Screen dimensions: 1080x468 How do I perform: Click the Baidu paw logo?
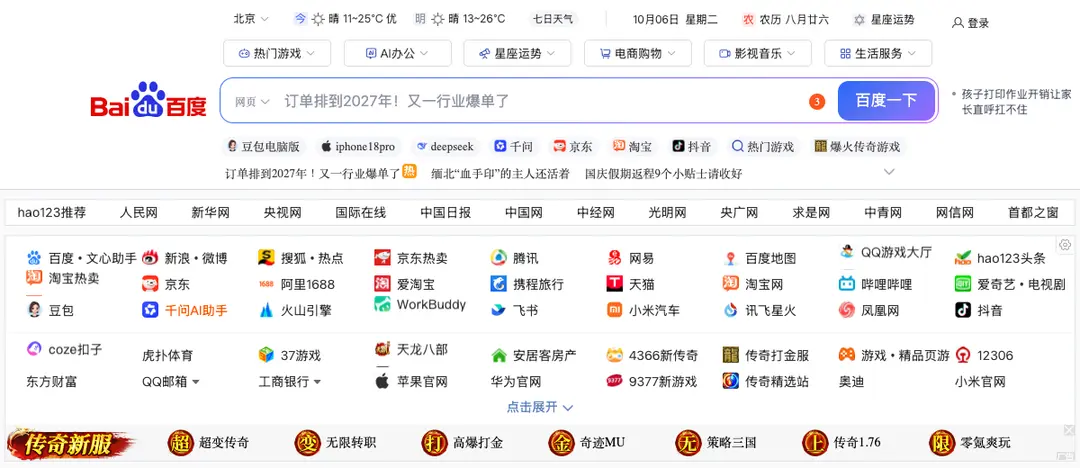(148, 100)
